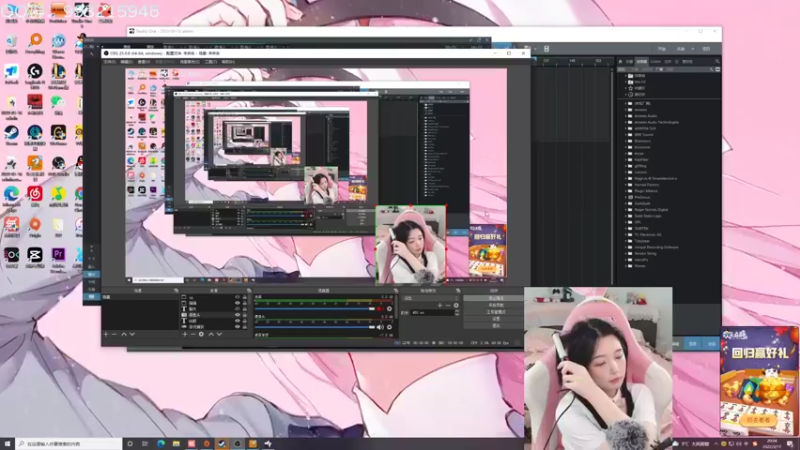Click home icon in Studio One browser
Image resolution: width=800 pixels, height=450 pixels.
tap(620, 61)
